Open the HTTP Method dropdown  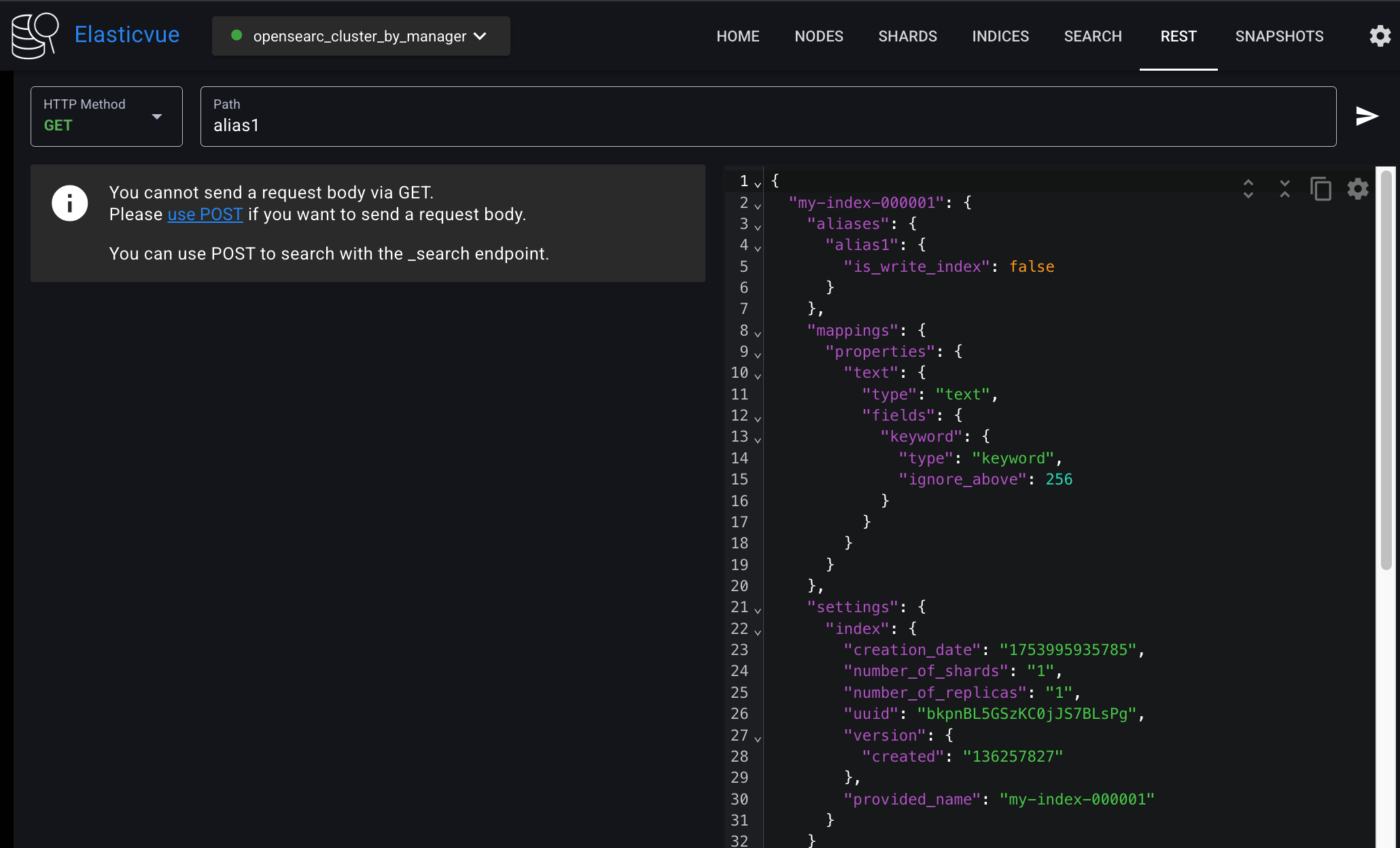107,116
